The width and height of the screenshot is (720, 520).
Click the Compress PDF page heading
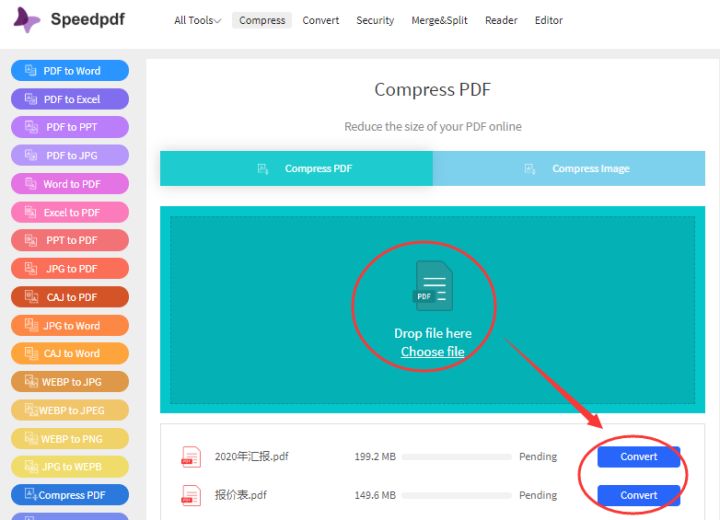coord(433,90)
